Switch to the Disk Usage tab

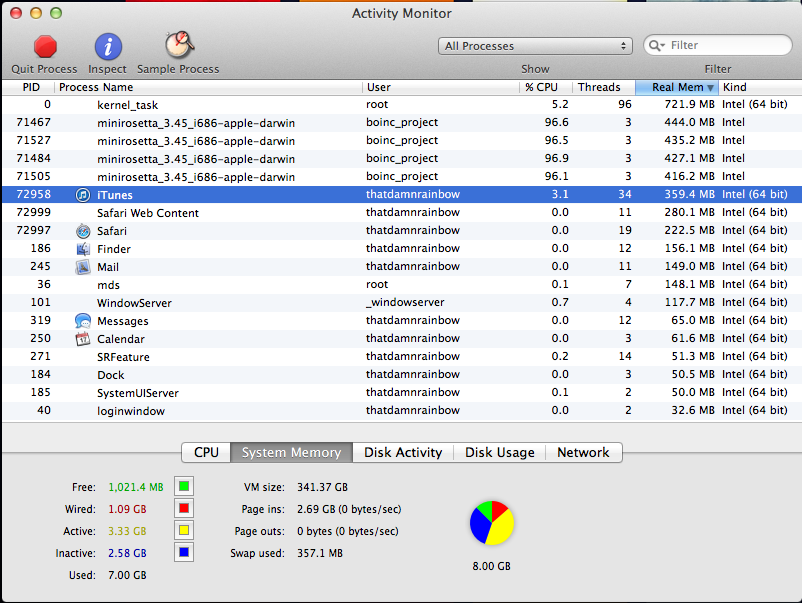pyautogui.click(x=500, y=453)
